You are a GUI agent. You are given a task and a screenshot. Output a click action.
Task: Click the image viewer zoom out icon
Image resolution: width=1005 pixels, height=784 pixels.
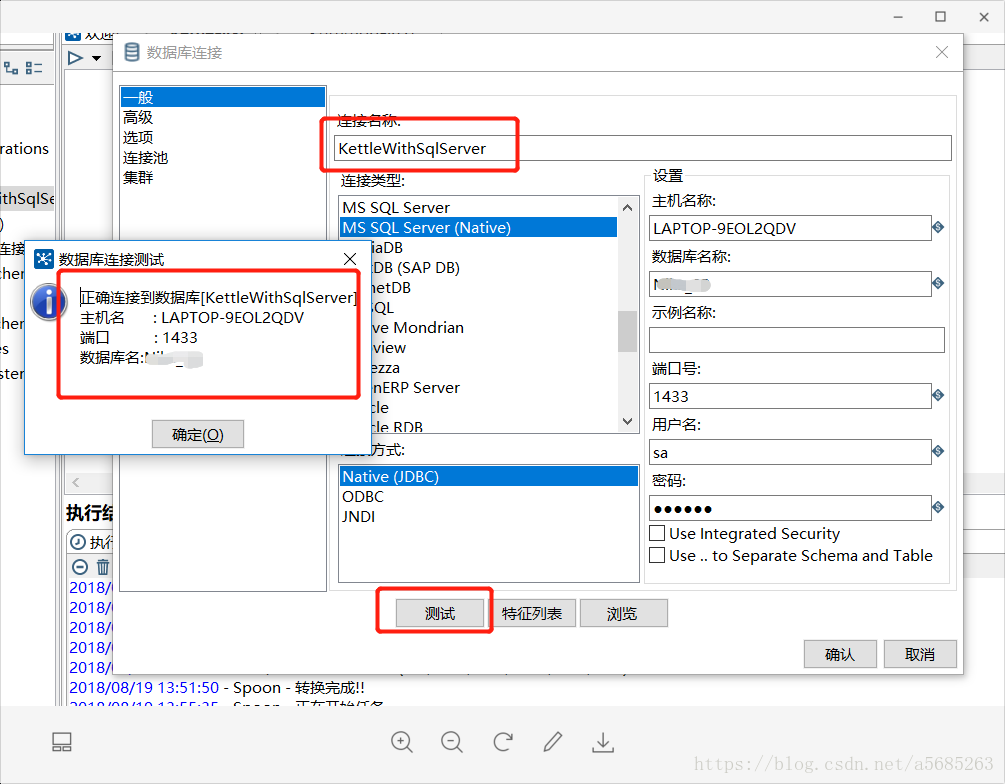pos(452,742)
